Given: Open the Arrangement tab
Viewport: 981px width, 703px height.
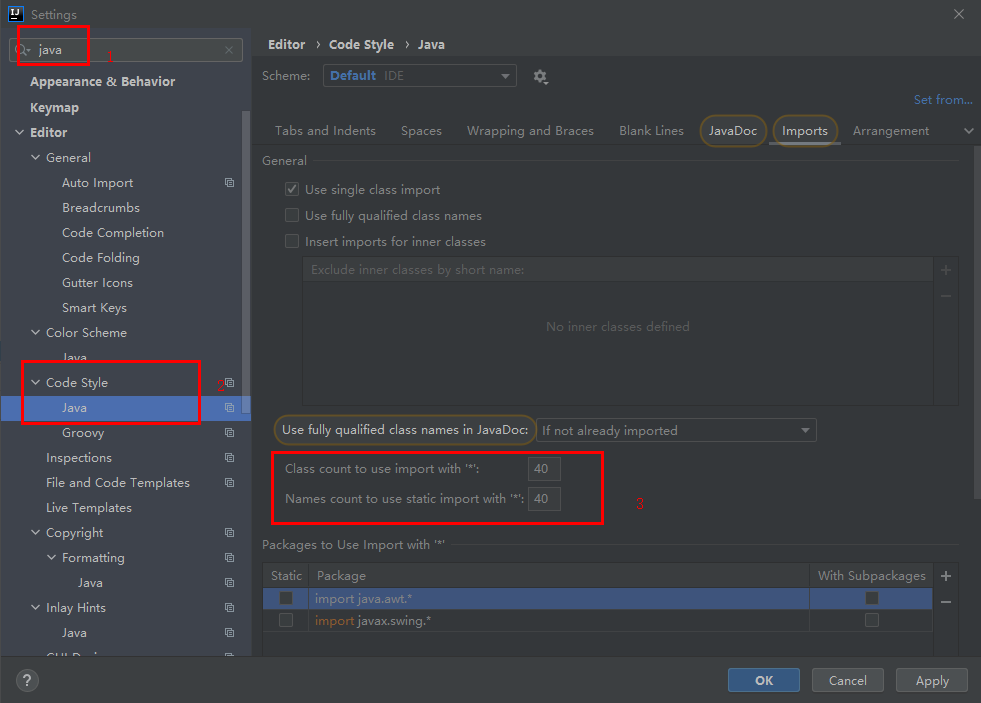Looking at the screenshot, I should coord(891,131).
